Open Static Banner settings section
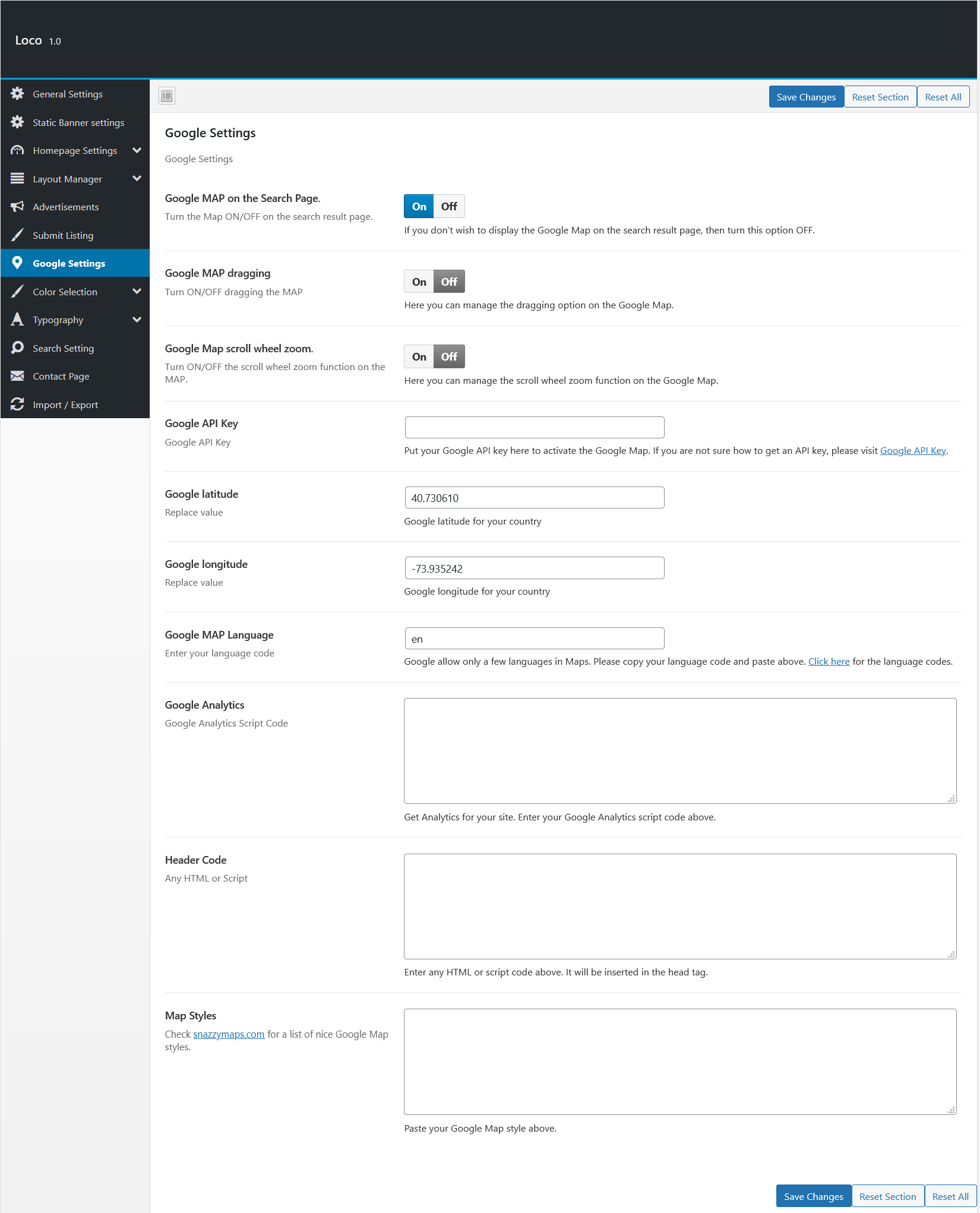 pos(75,122)
